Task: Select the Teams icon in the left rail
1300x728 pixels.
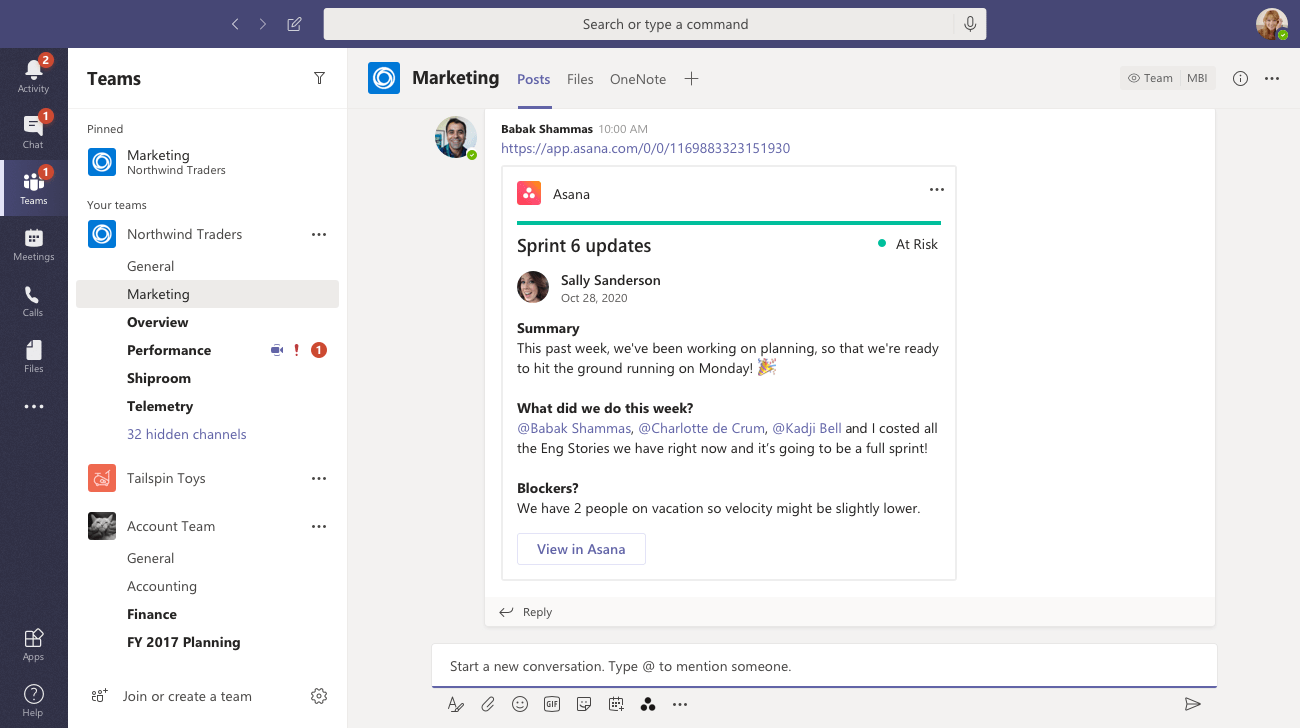Action: 34,188
